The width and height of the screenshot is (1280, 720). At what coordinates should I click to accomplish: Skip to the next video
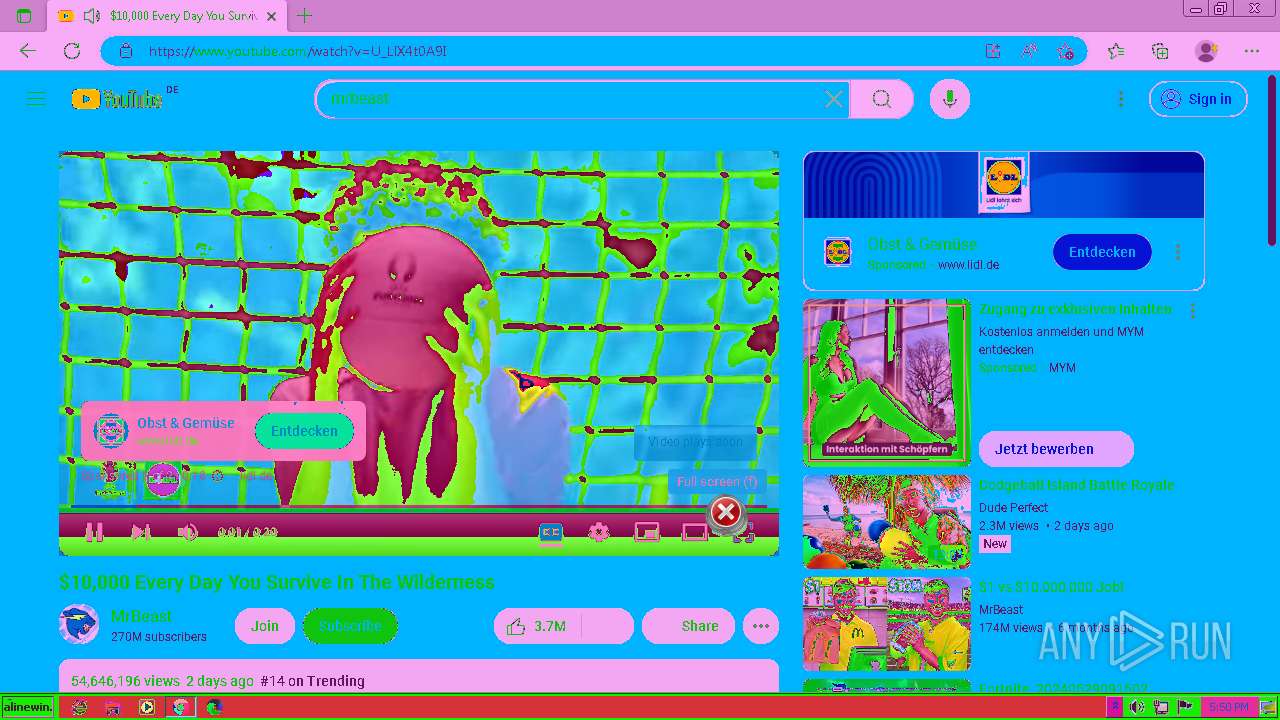click(141, 533)
